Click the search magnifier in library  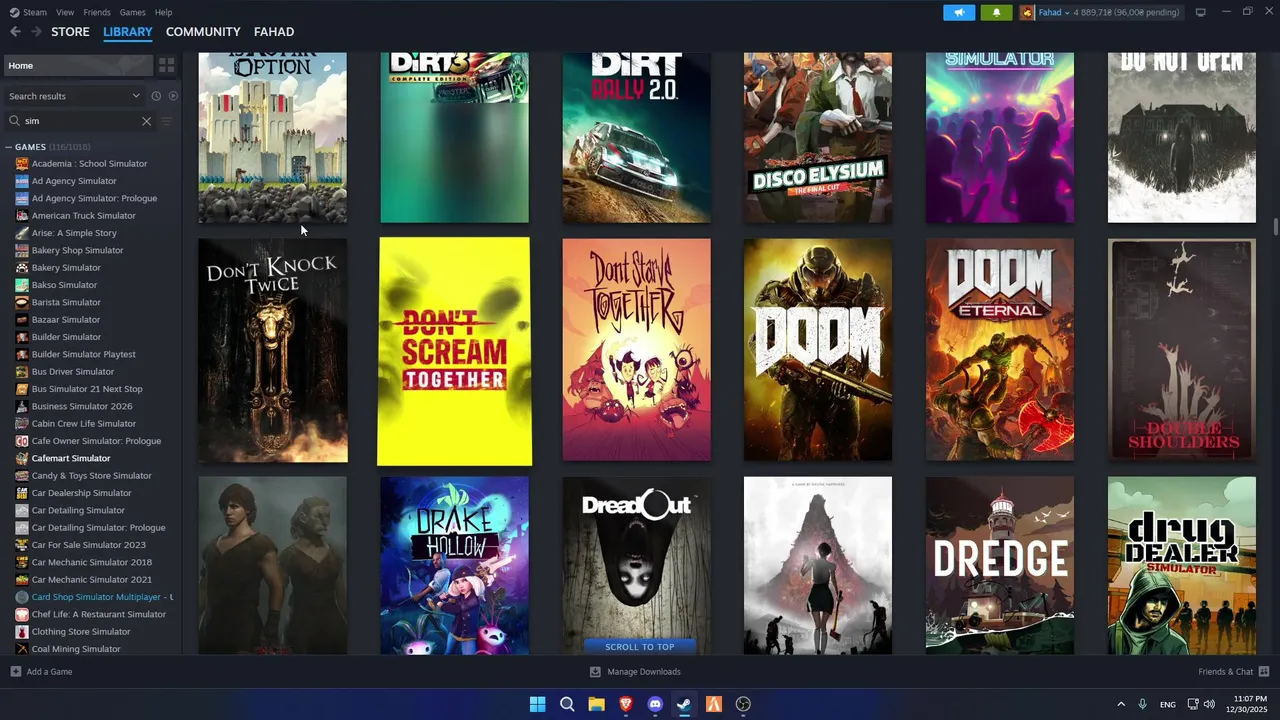[x=14, y=121]
